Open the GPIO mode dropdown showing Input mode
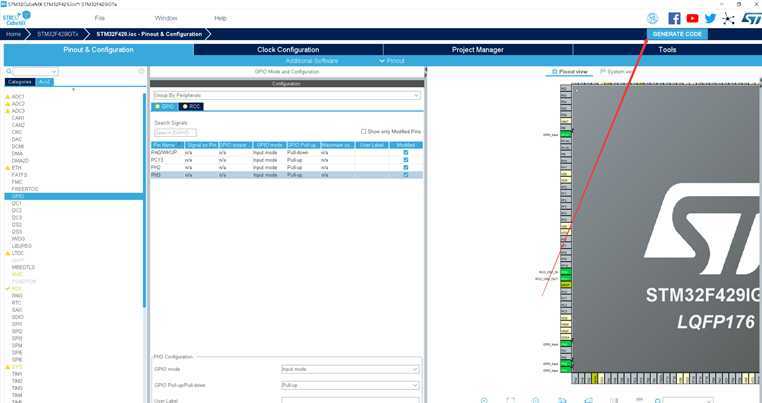Image resolution: width=762 pixels, height=403 pixels. (x=349, y=369)
